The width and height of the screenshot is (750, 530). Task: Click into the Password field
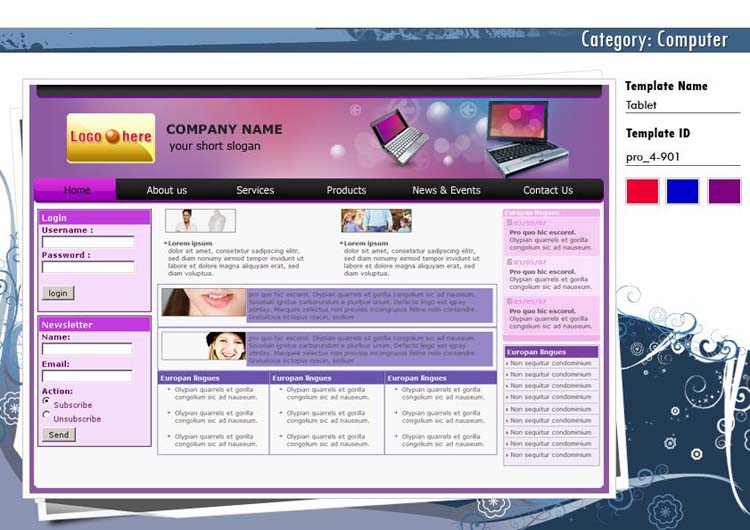(x=88, y=267)
